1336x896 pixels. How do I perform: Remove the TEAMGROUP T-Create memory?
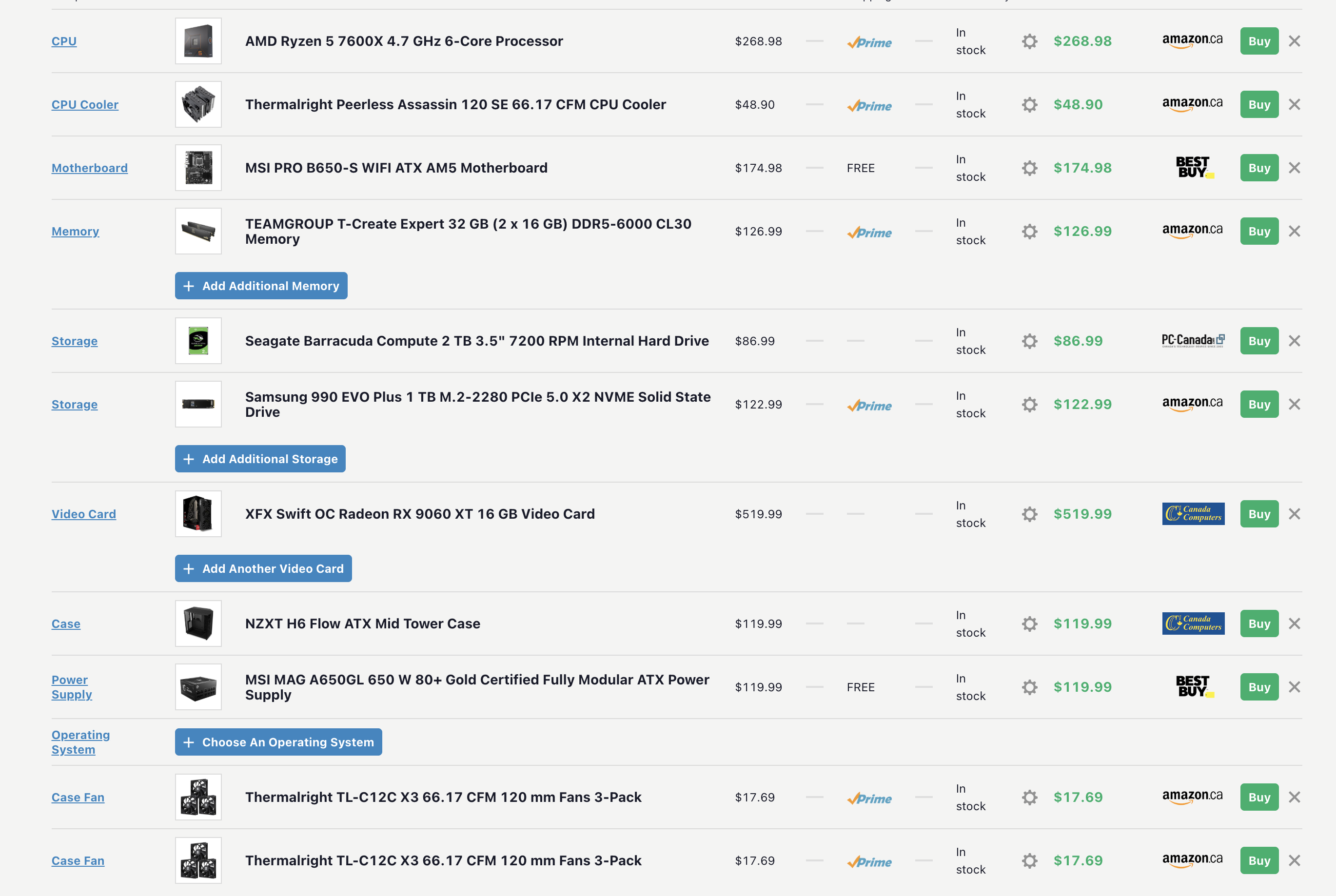(1294, 232)
